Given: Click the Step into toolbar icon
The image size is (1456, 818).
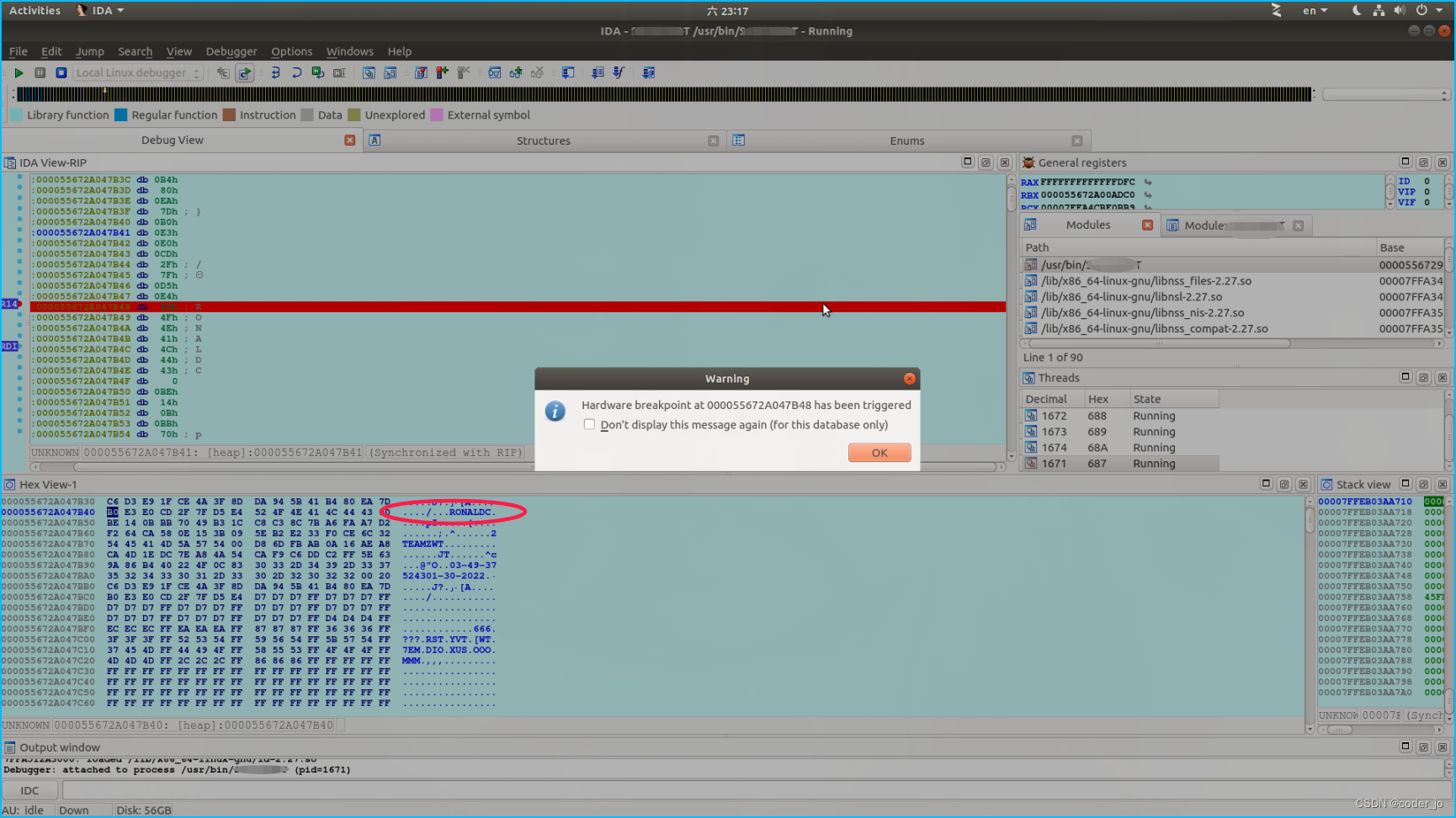Looking at the screenshot, I should (275, 73).
